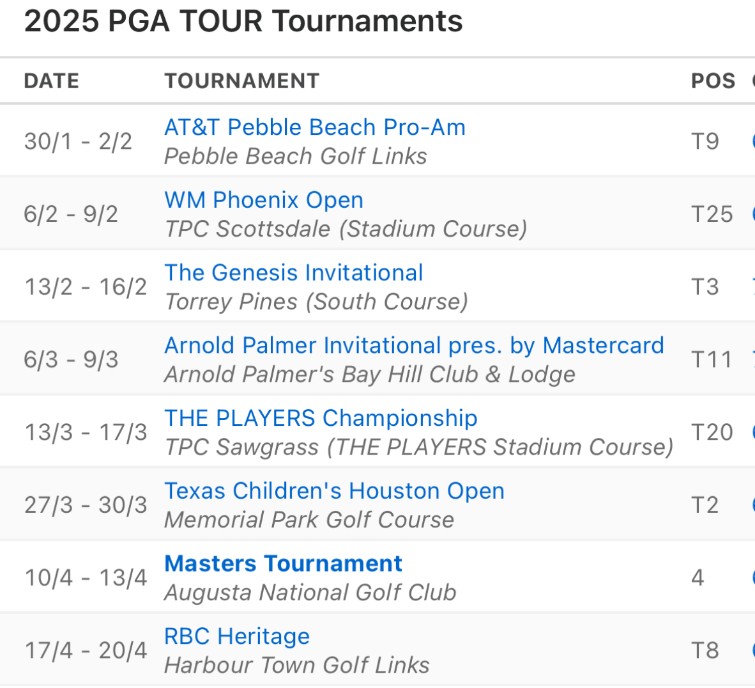Open the WM Phoenix Open tournament link
Viewport: 755px width, 688px height.
click(264, 200)
